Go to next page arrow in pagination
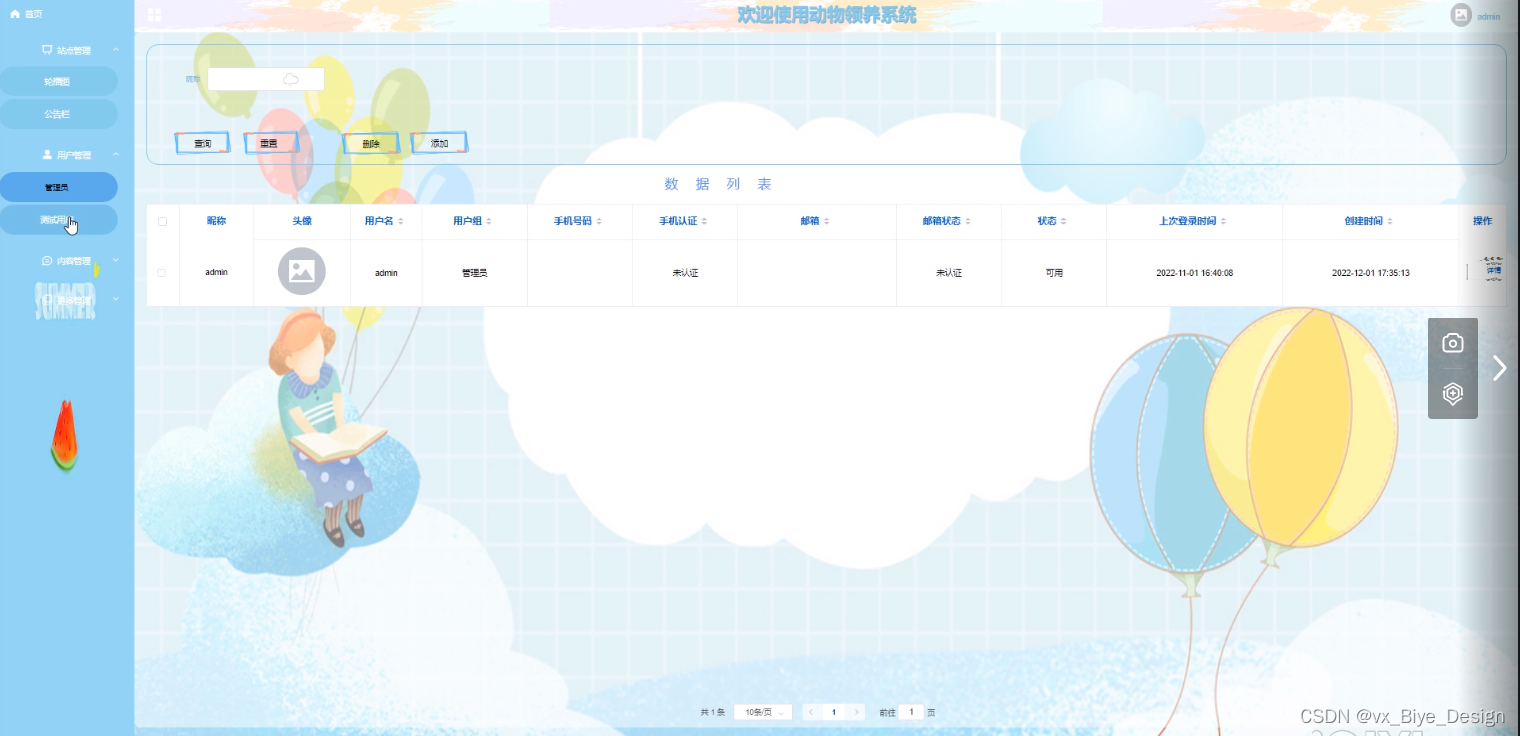 pyautogui.click(x=857, y=713)
